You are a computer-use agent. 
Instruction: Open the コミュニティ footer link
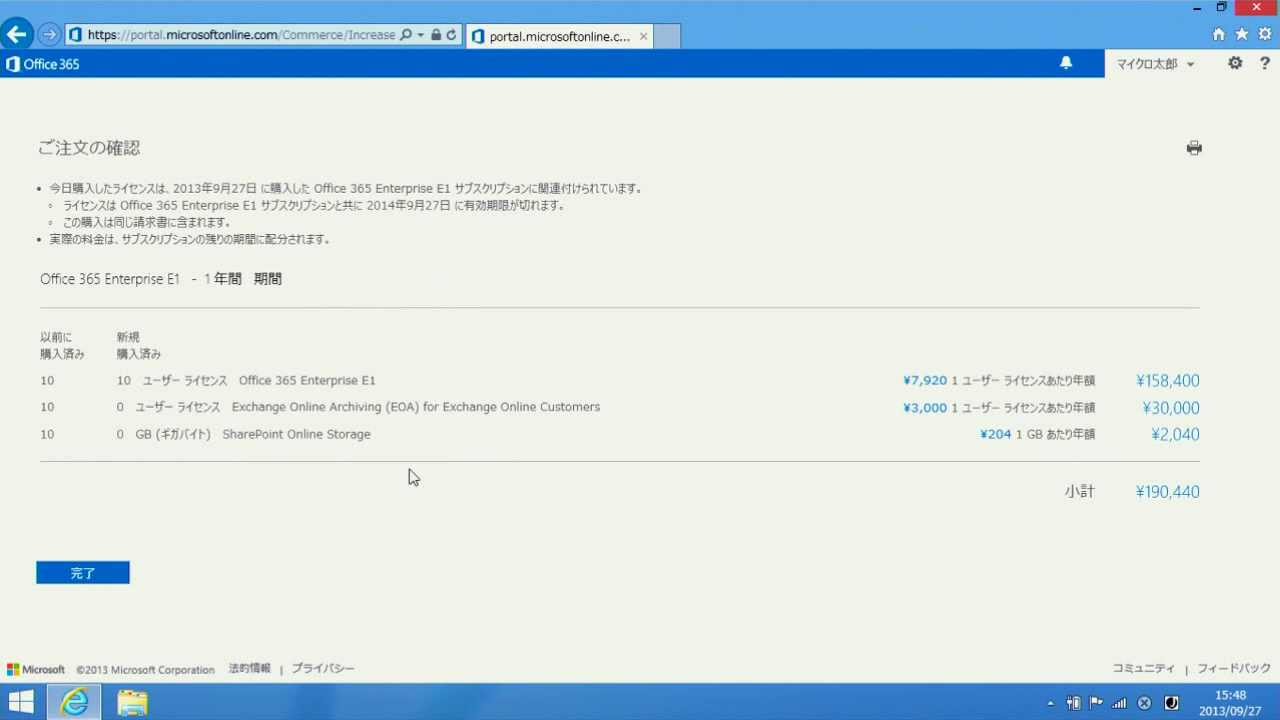[1144, 669]
